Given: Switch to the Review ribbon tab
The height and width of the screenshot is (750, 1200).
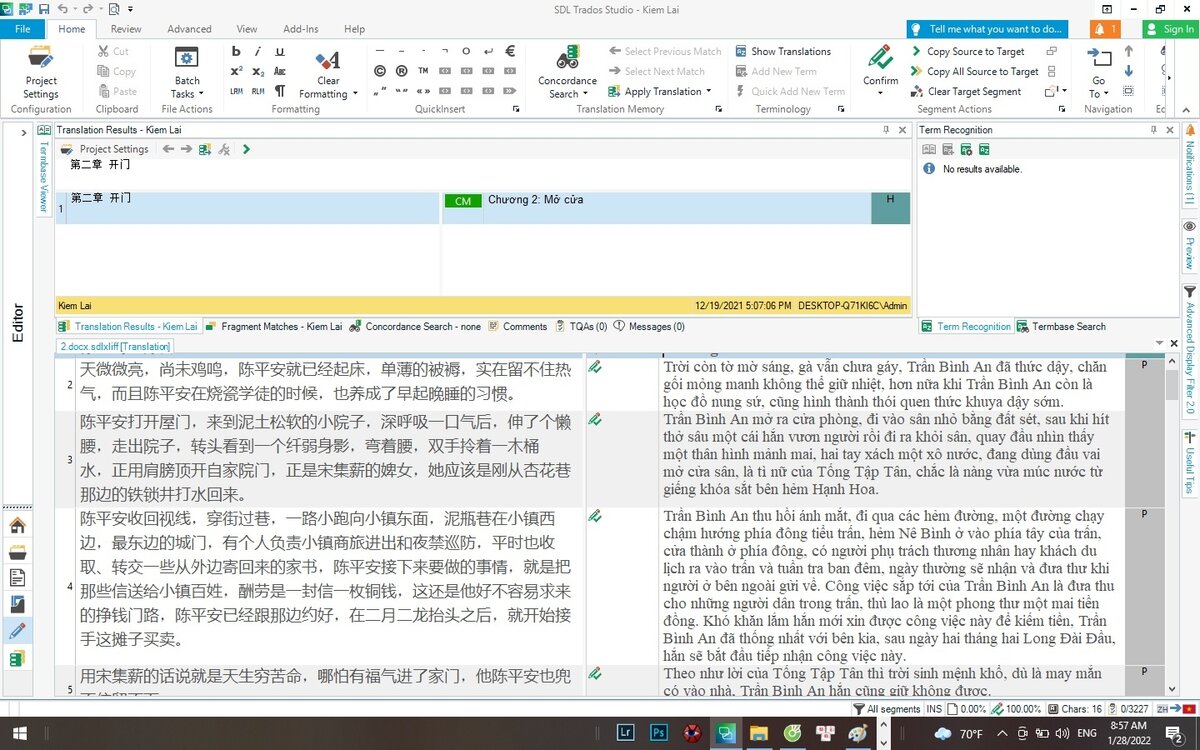Looking at the screenshot, I should (126, 29).
